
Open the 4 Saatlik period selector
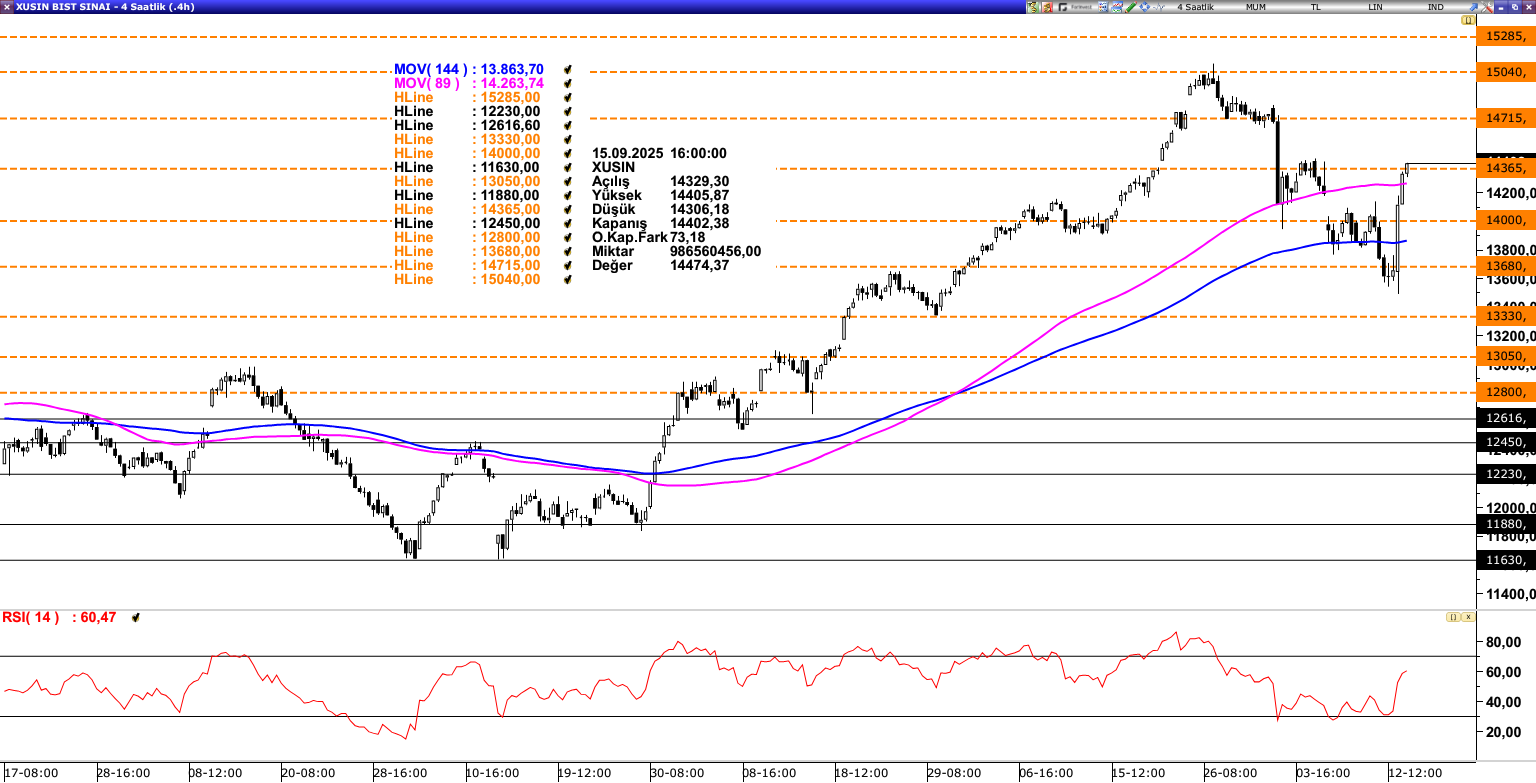(1195, 7)
